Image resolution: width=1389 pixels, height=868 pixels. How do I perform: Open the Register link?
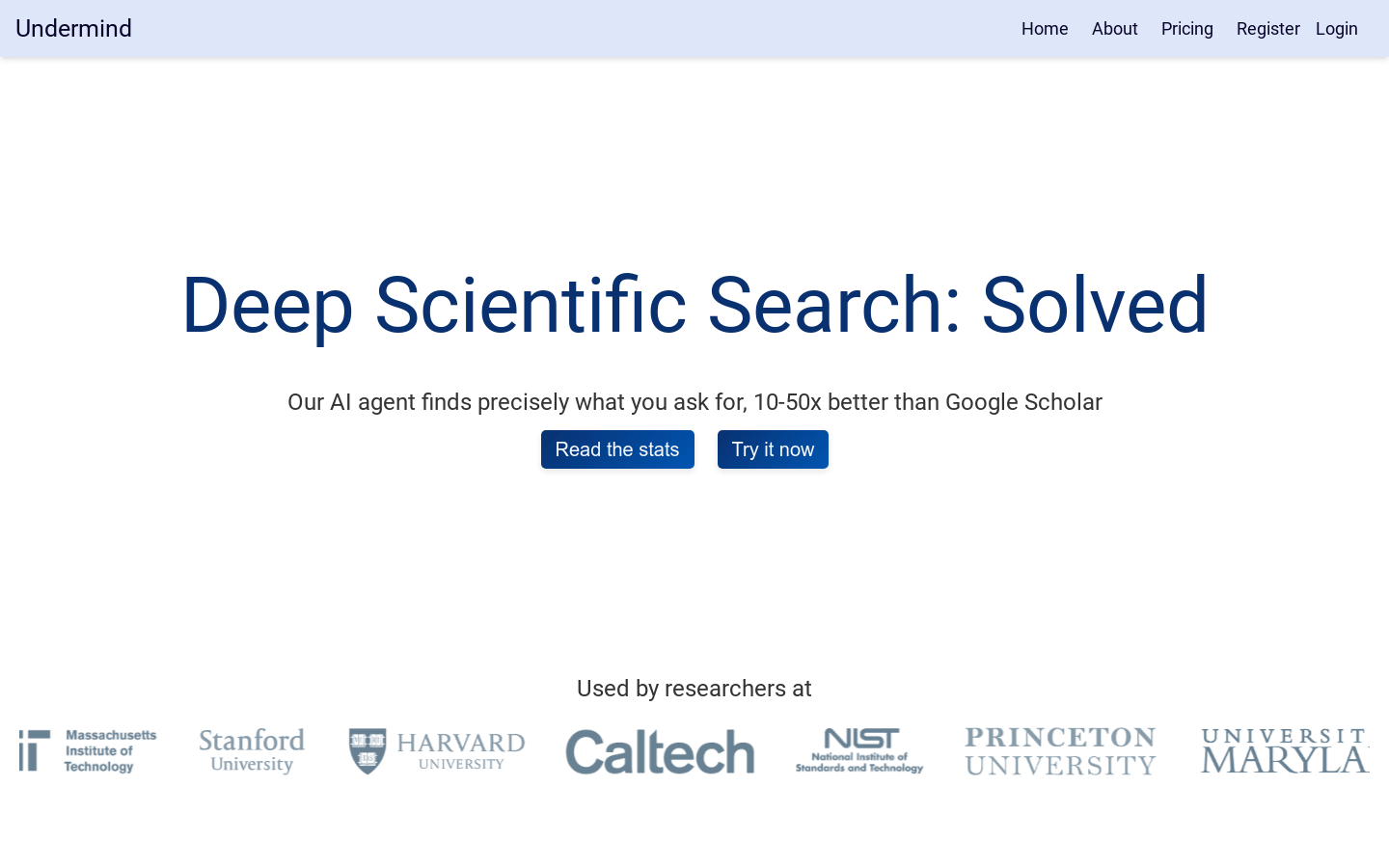pos(1268,29)
